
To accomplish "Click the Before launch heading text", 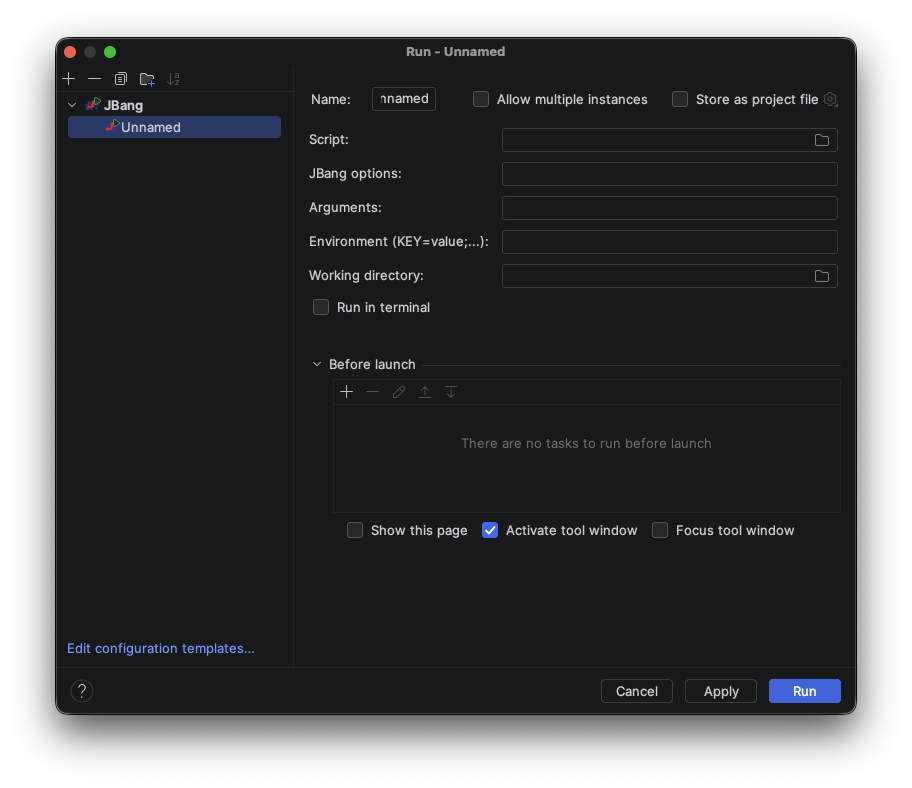I will click(x=372, y=365).
